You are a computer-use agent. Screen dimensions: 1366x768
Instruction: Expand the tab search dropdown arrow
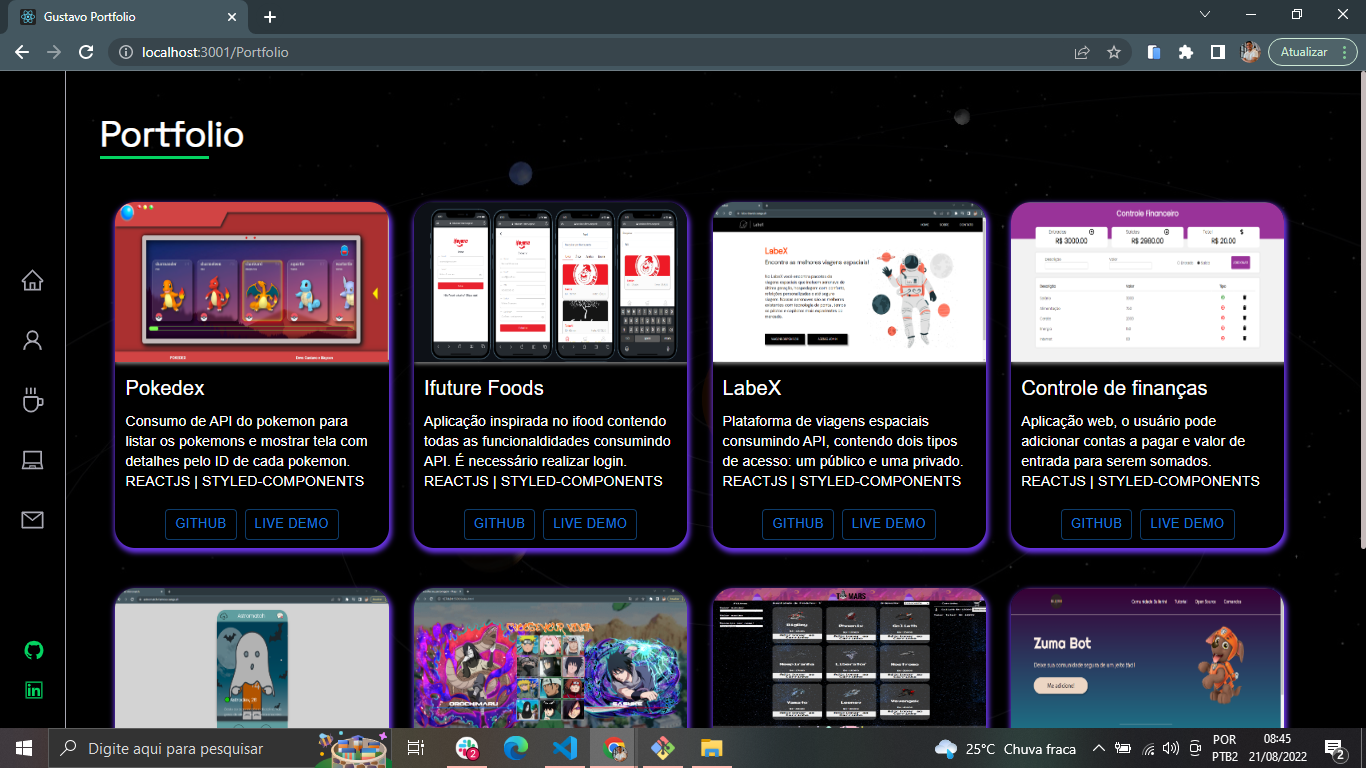1205,14
